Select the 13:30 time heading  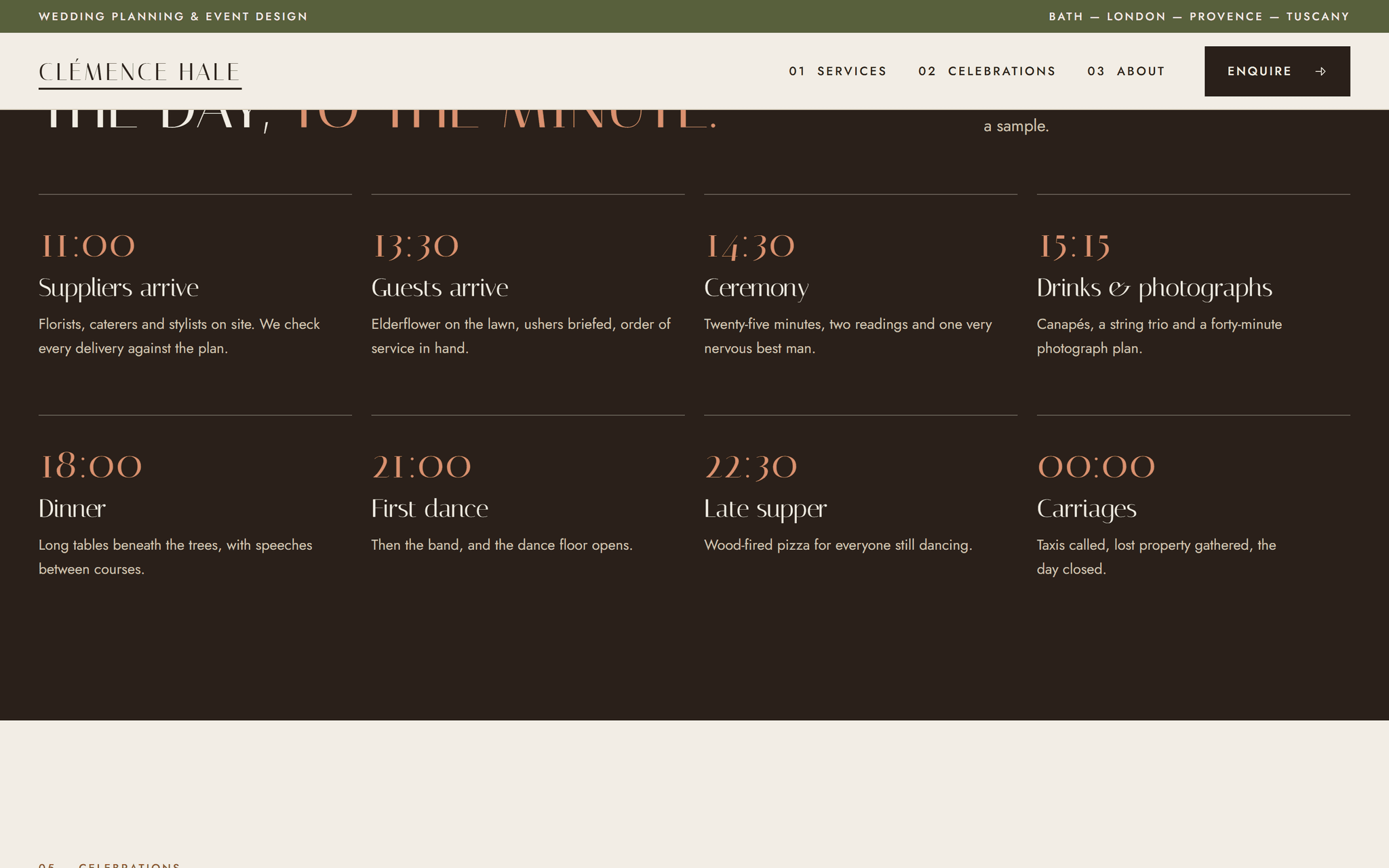point(415,246)
